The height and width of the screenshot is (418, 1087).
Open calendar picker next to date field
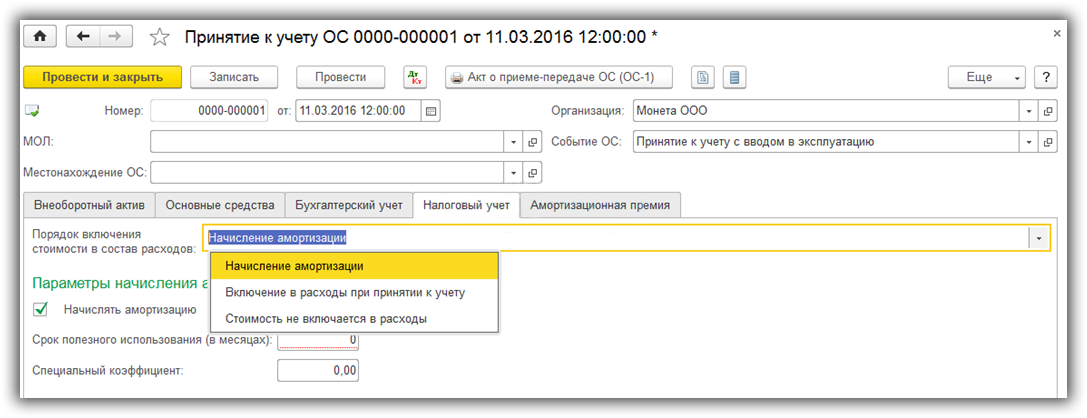pyautogui.click(x=431, y=111)
